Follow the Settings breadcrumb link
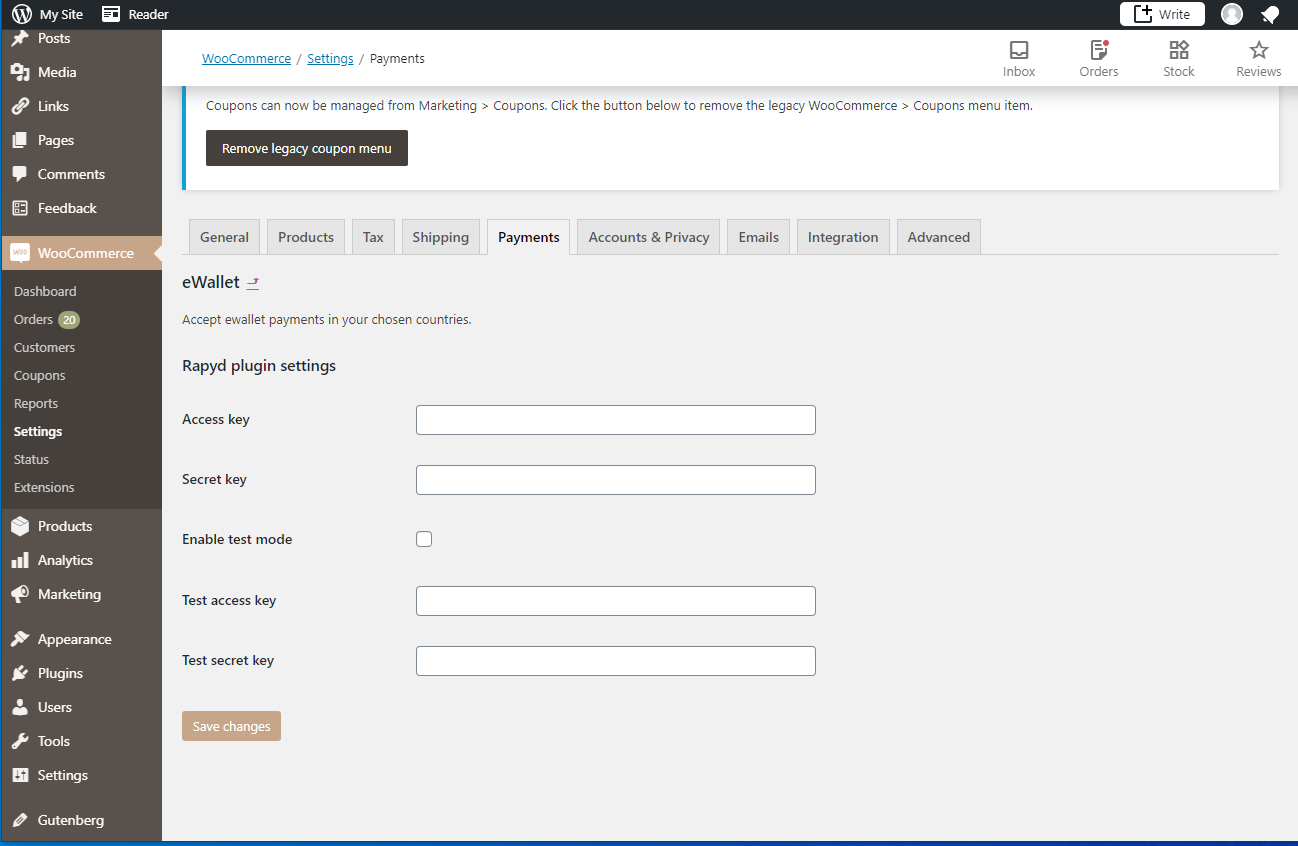1298x846 pixels. click(x=330, y=59)
